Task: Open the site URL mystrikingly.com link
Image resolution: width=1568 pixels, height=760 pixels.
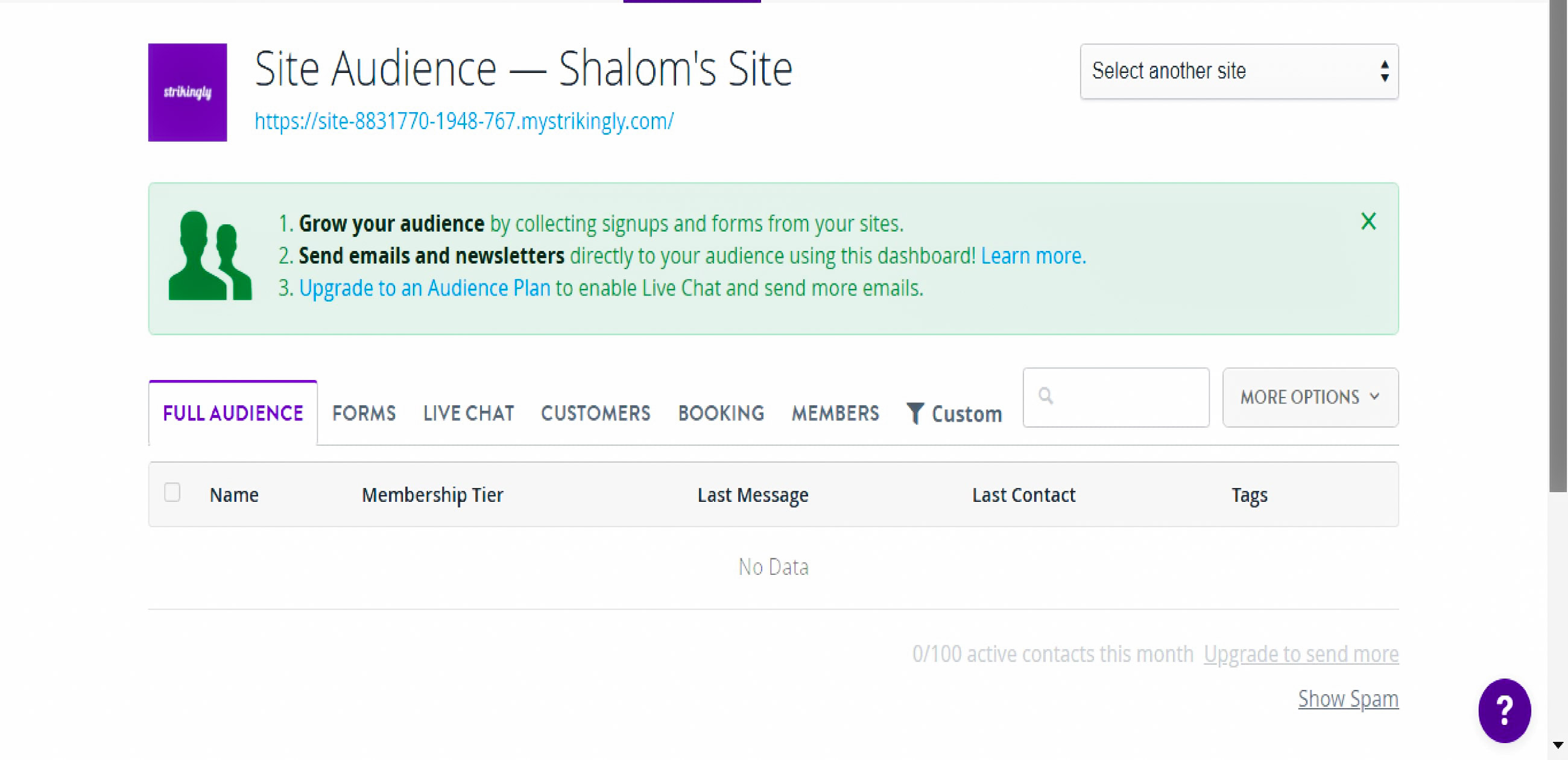Action: pyautogui.click(x=464, y=121)
